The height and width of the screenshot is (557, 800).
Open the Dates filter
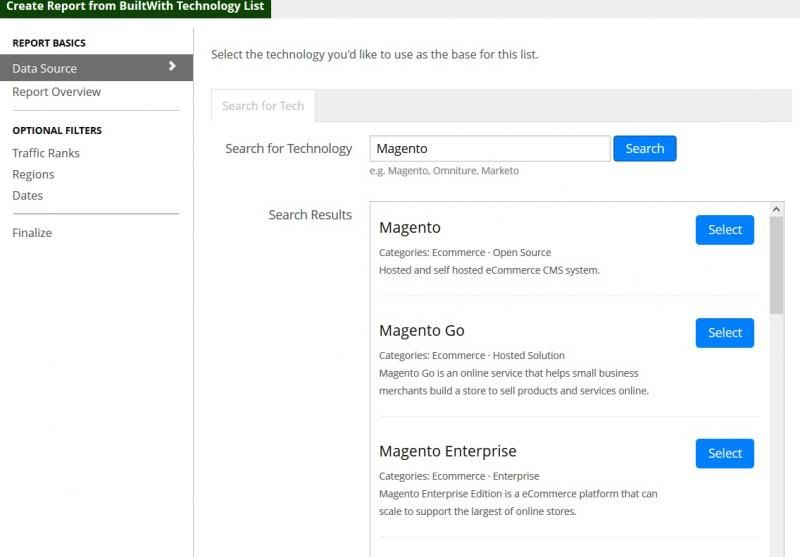28,195
